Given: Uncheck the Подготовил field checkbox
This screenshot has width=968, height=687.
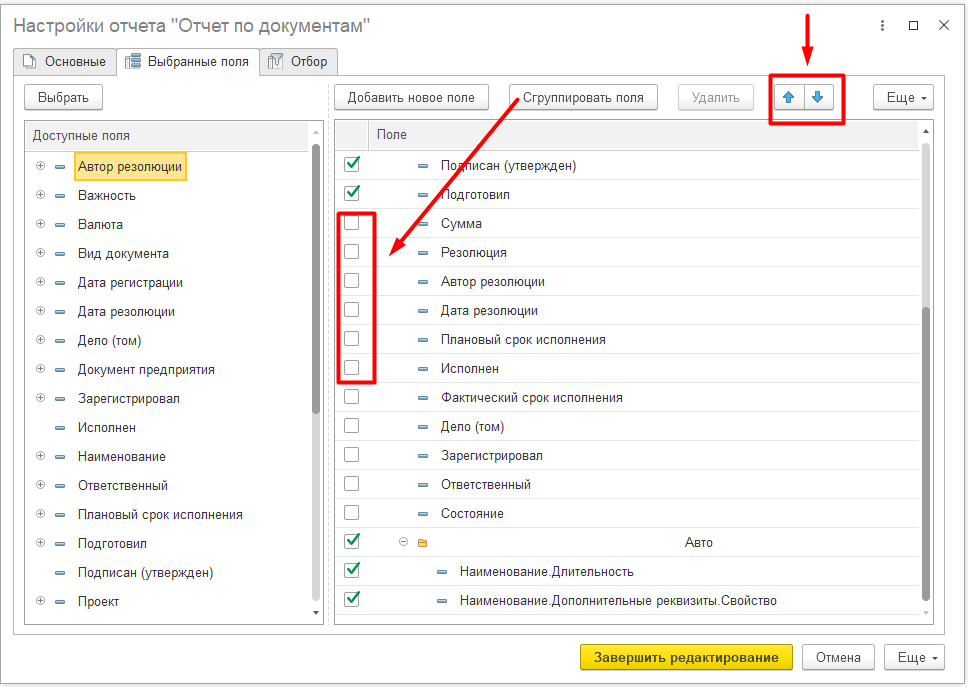Looking at the screenshot, I should 352,194.
